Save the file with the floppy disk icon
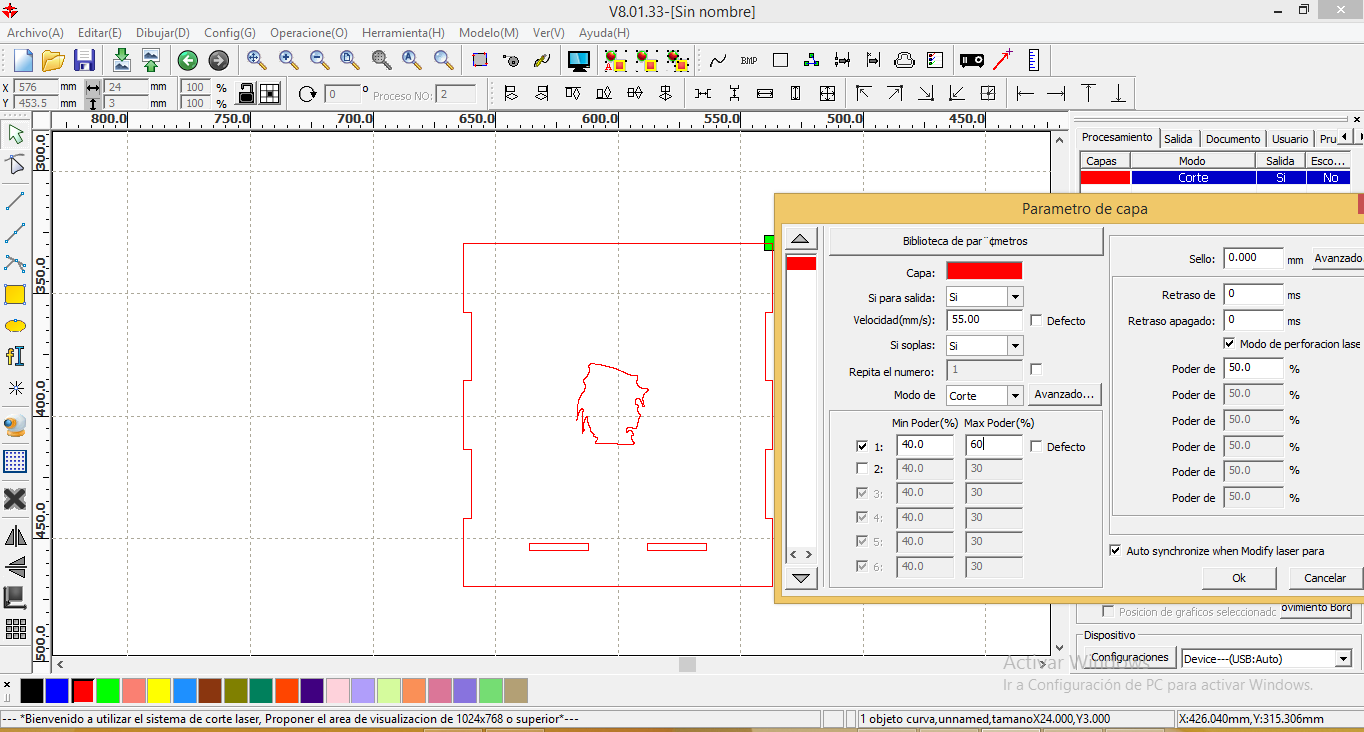This screenshot has height=732, width=1364. click(84, 60)
